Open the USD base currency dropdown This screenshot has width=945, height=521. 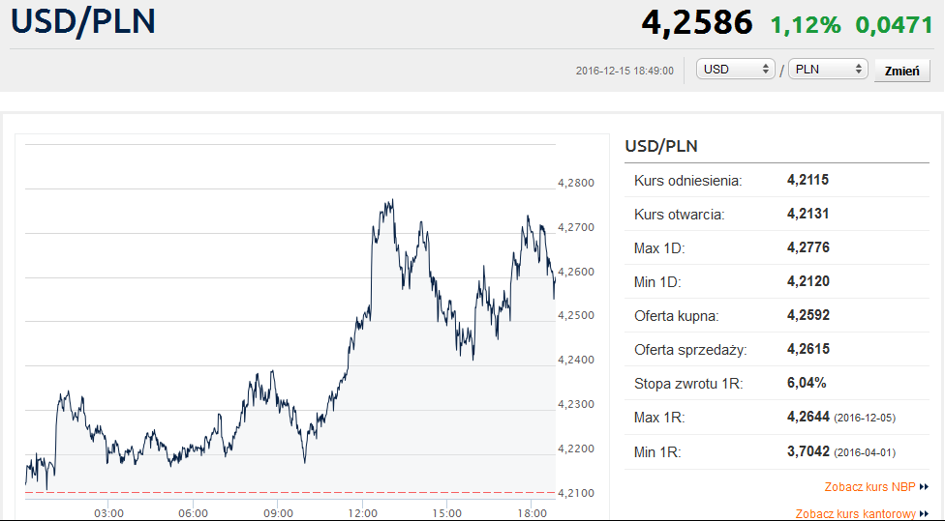coord(735,69)
